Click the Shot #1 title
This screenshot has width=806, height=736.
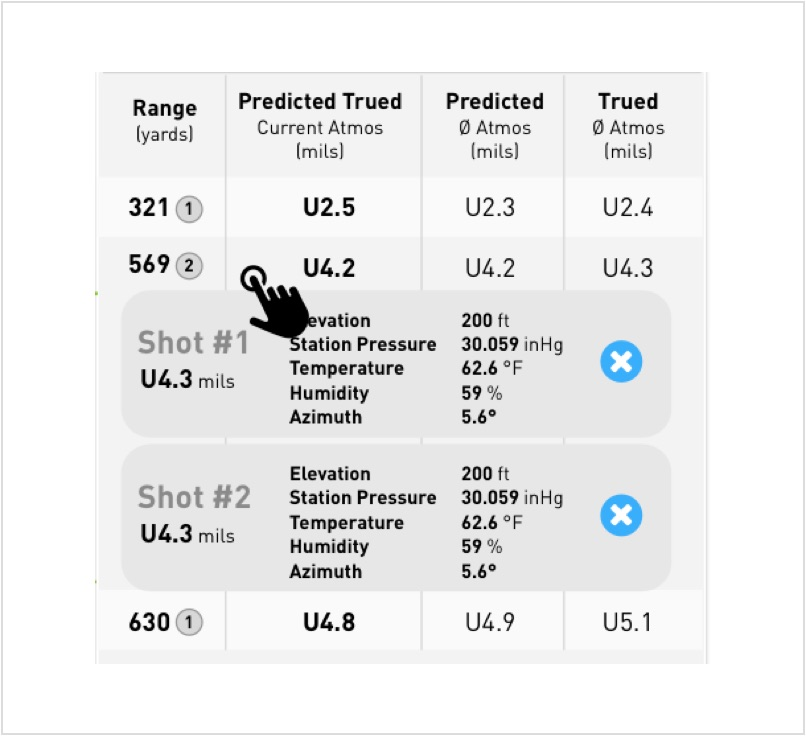click(x=194, y=343)
